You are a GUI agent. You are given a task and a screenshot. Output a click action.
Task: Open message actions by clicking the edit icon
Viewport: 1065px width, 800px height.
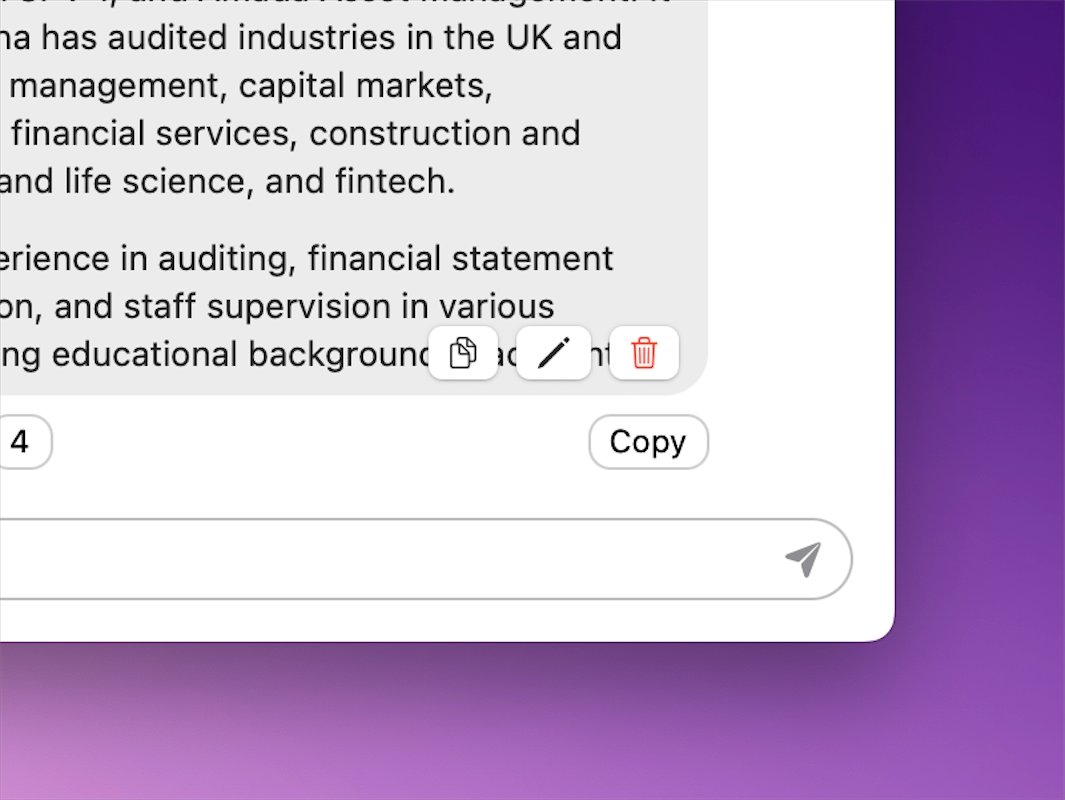pos(553,353)
